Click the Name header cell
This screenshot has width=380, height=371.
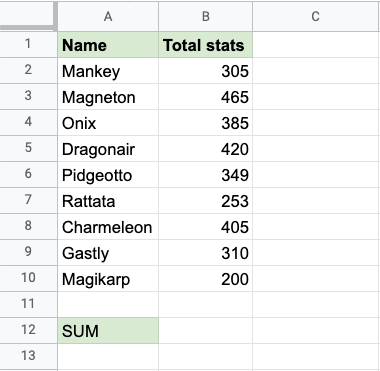click(108, 45)
